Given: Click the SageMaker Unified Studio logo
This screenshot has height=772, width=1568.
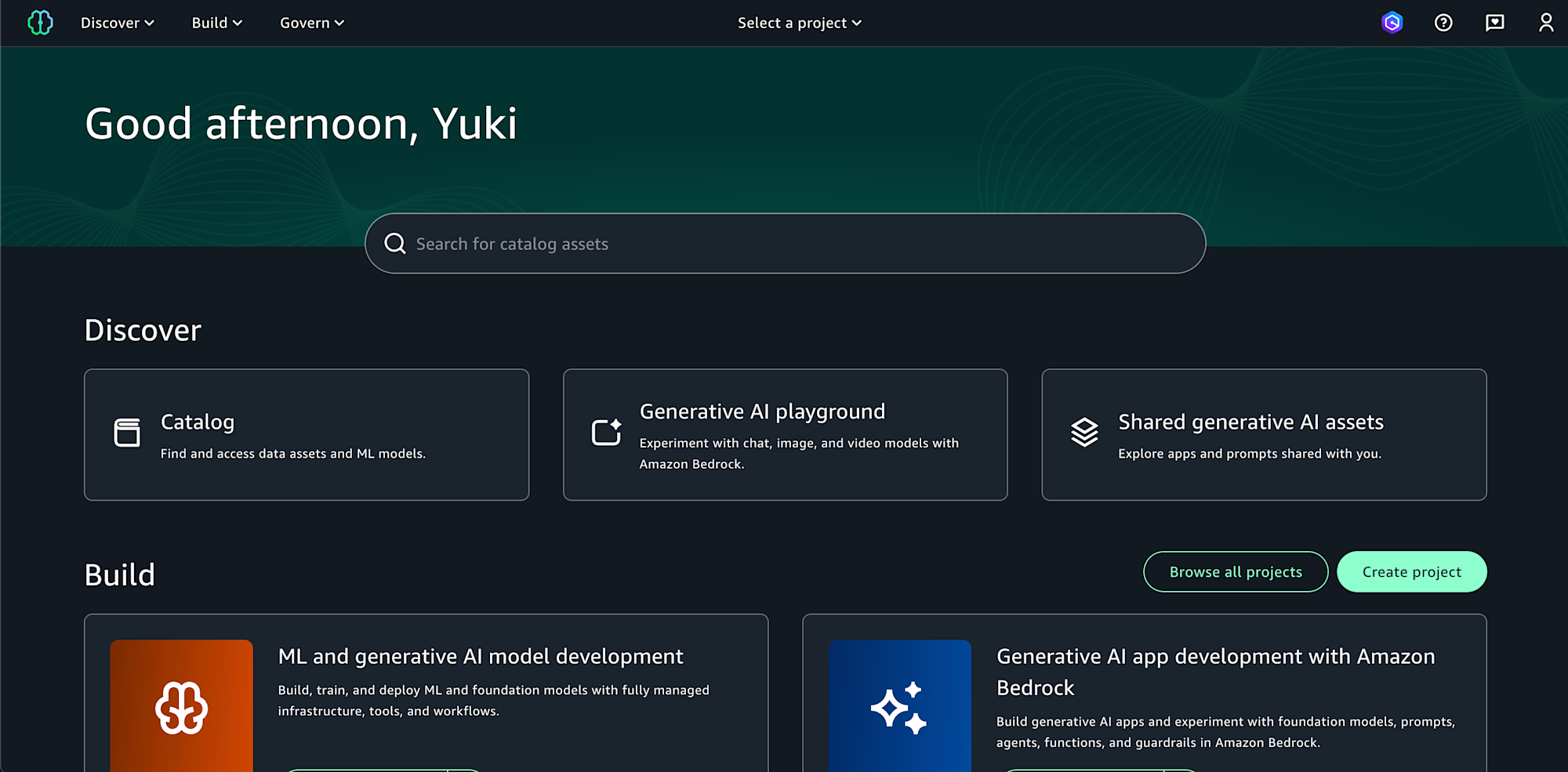Looking at the screenshot, I should click(x=40, y=23).
